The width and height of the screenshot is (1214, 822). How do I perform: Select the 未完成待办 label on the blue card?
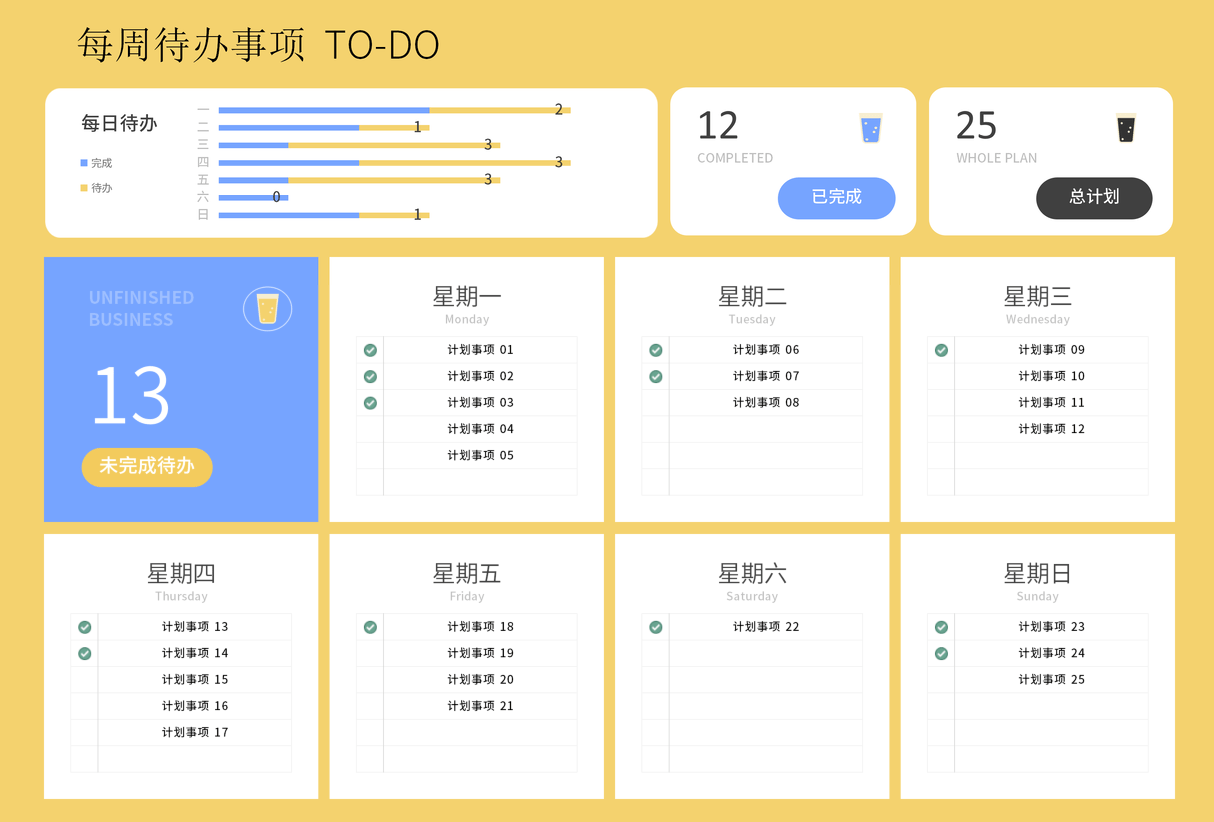147,467
